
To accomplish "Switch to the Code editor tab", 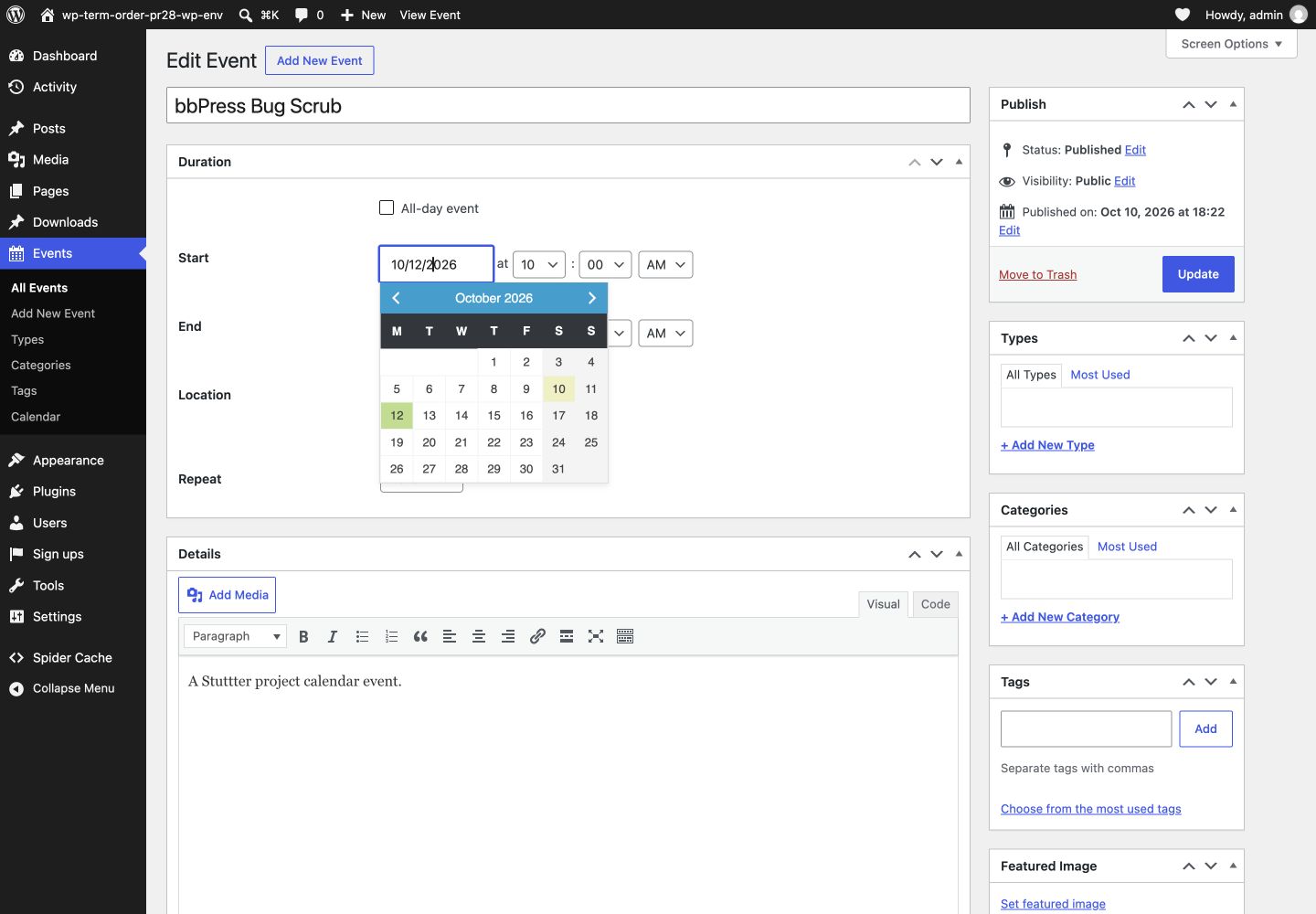I will click(x=935, y=604).
